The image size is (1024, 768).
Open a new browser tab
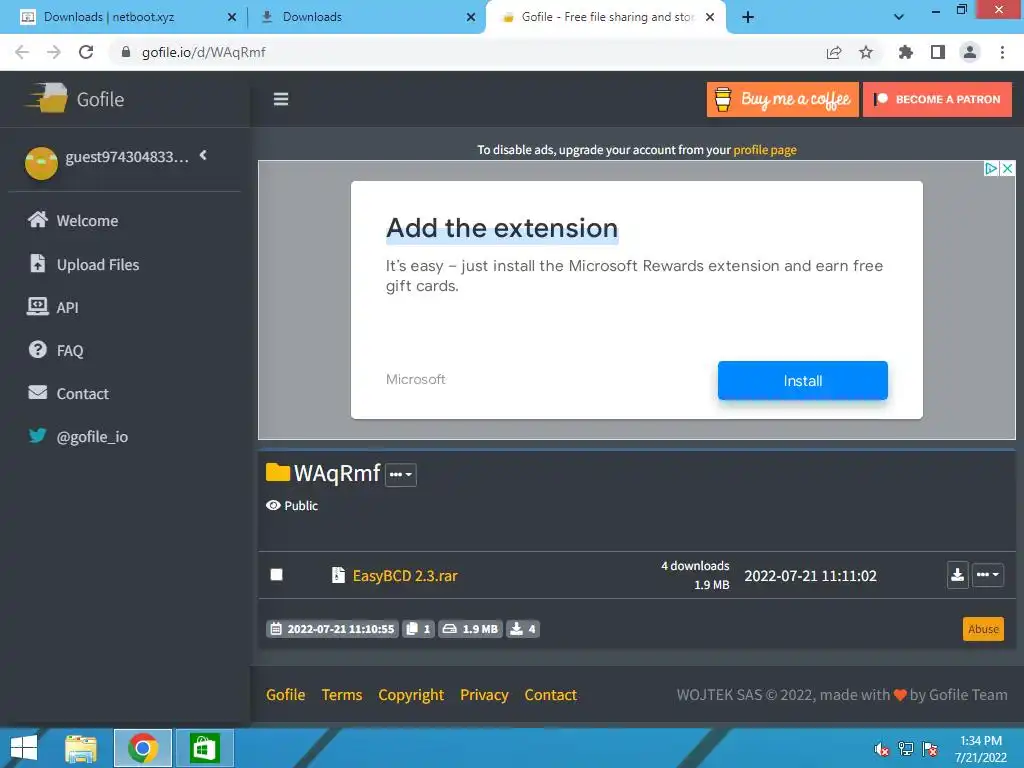click(748, 17)
